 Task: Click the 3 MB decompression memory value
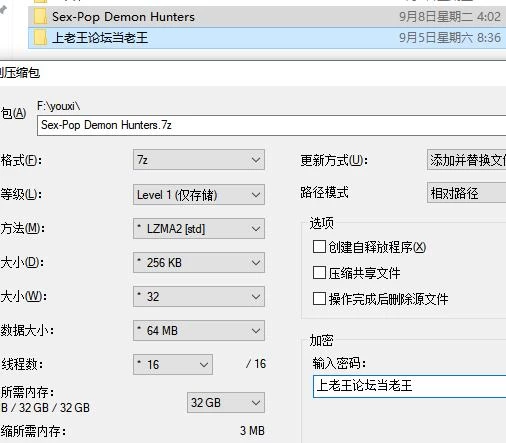click(x=252, y=431)
